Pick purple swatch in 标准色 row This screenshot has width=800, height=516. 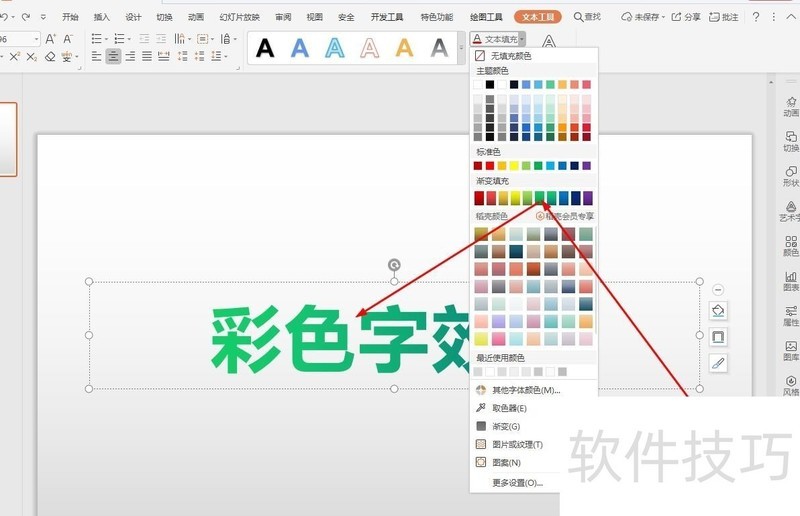tap(586, 165)
